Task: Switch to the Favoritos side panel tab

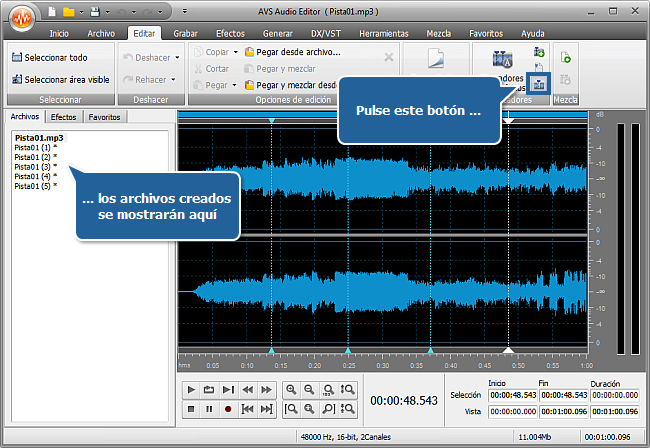Action: (104, 117)
